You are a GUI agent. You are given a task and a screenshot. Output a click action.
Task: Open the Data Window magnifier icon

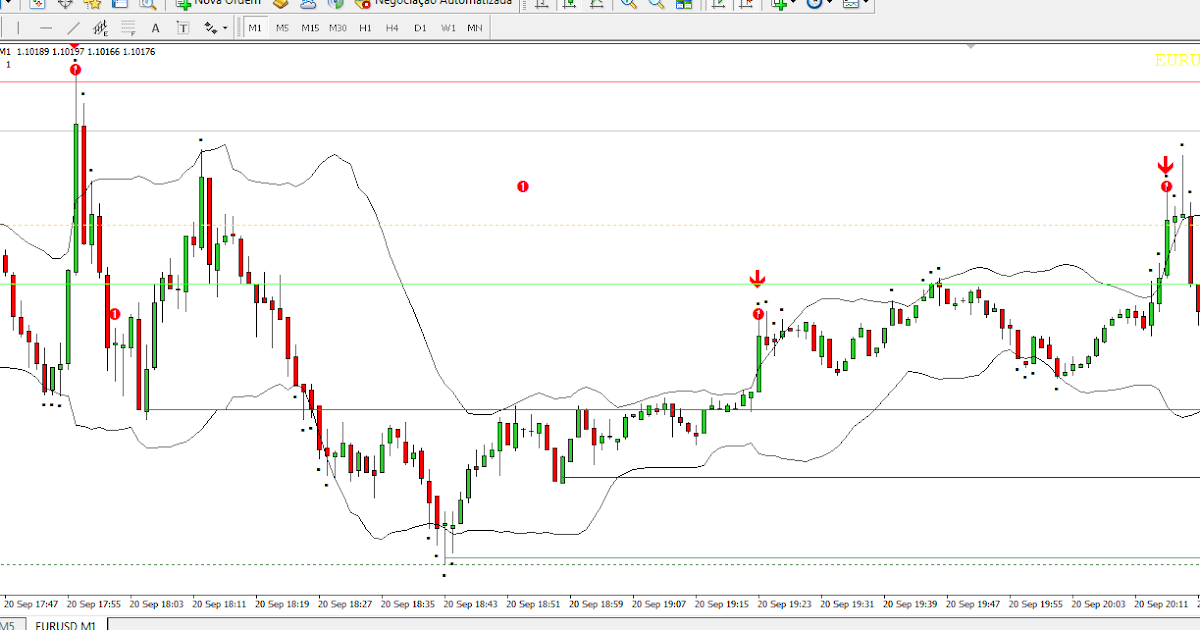pos(148,5)
